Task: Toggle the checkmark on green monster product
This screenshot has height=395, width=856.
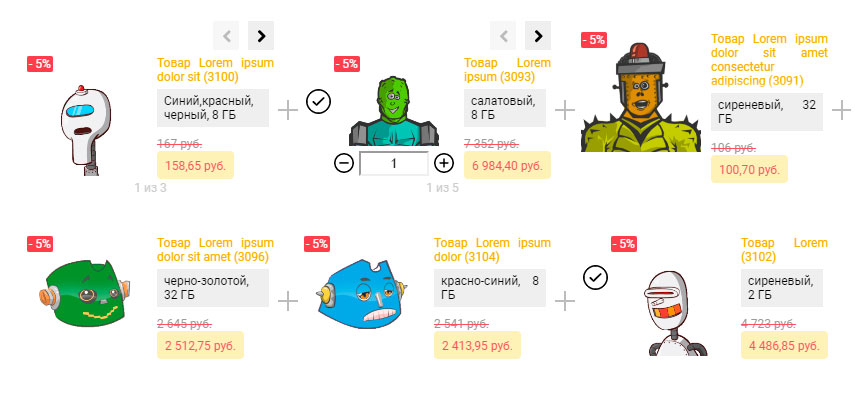Action: tap(319, 101)
